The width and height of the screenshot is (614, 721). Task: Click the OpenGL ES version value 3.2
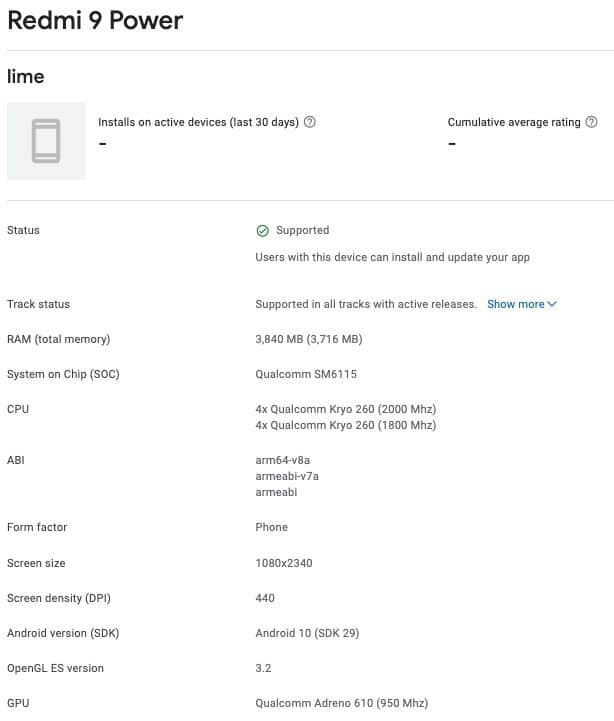click(263, 668)
